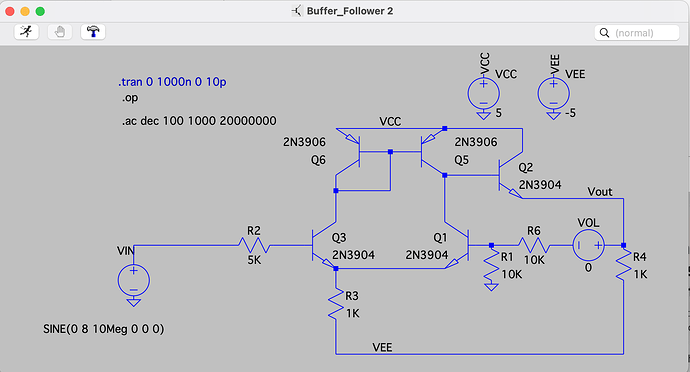Select the VIN sine voltage source symbol

133,280
